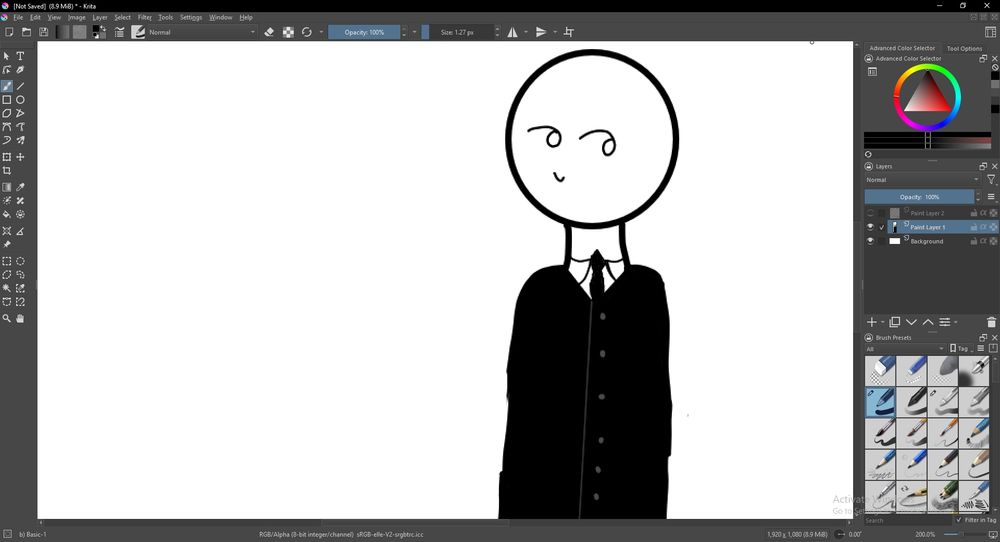
Task: Open layers panel options menu
Action: [991, 197]
